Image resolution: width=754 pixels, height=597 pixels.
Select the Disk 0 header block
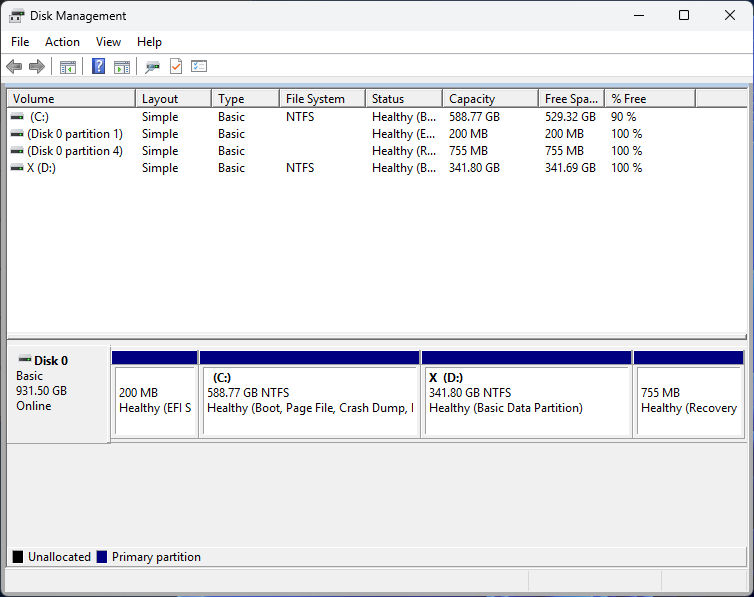coord(58,394)
